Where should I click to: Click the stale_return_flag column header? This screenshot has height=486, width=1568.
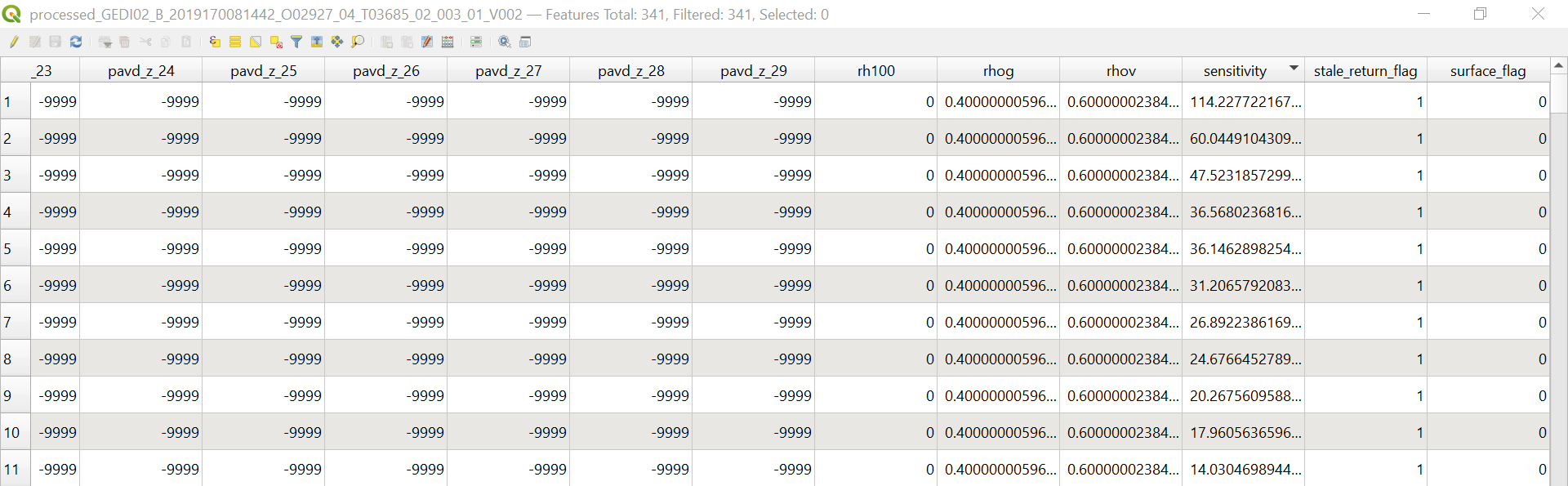[x=1365, y=70]
